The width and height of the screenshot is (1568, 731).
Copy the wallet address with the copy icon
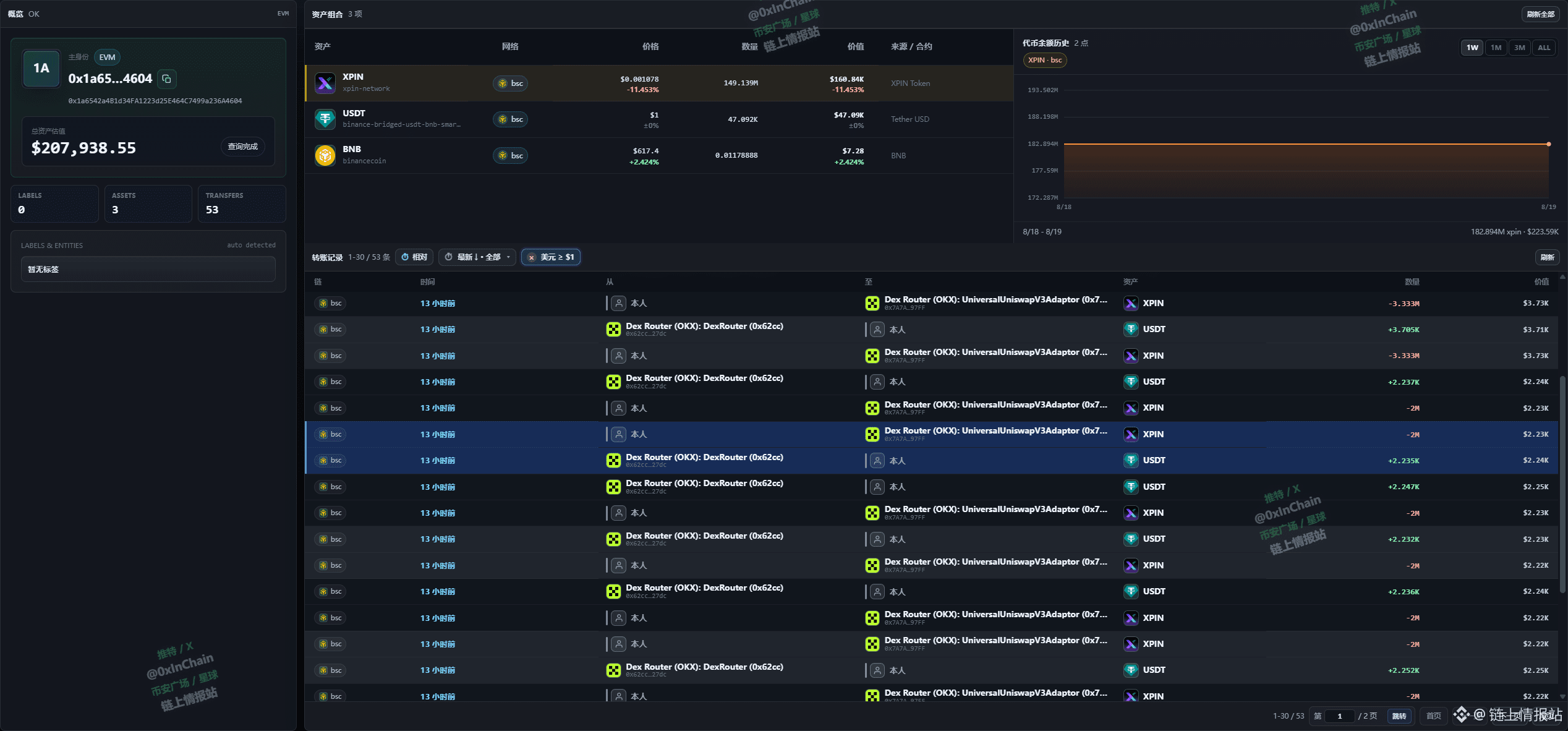(166, 79)
